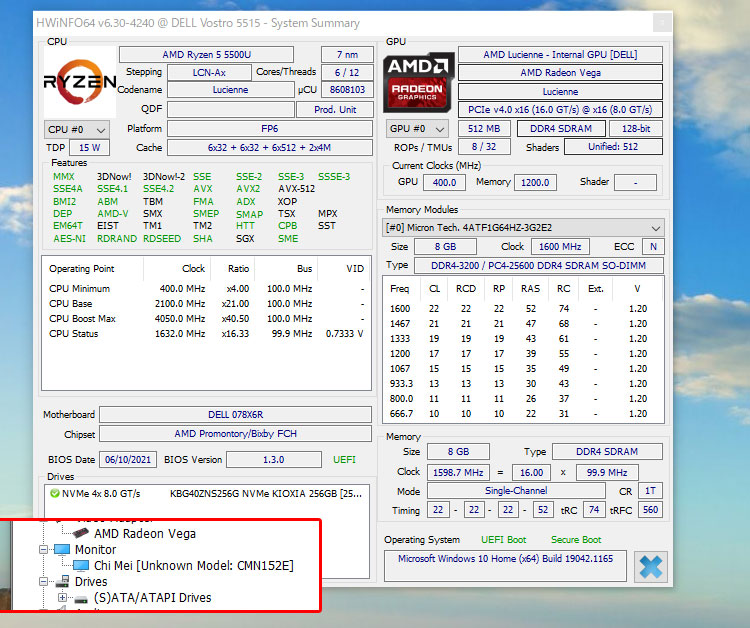Select the (S)ATA/ATAPI Drives entry

(153, 597)
